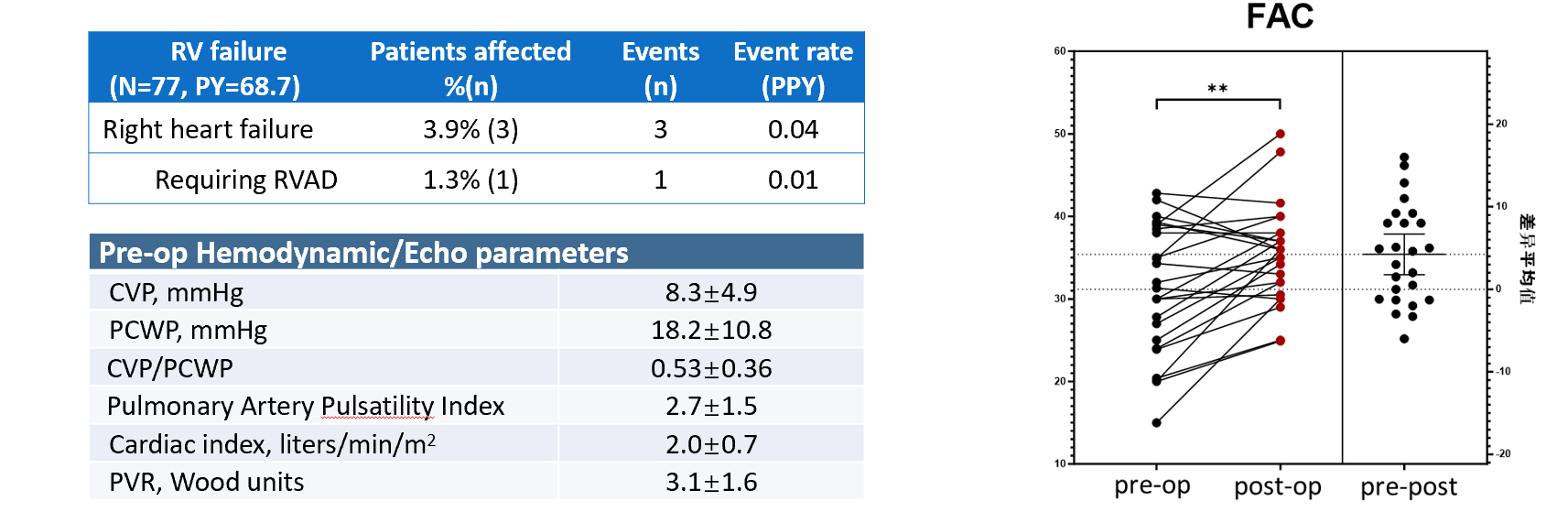Select the 3.9% (3) table cell
This screenshot has height=523, width=1568.
(470, 130)
